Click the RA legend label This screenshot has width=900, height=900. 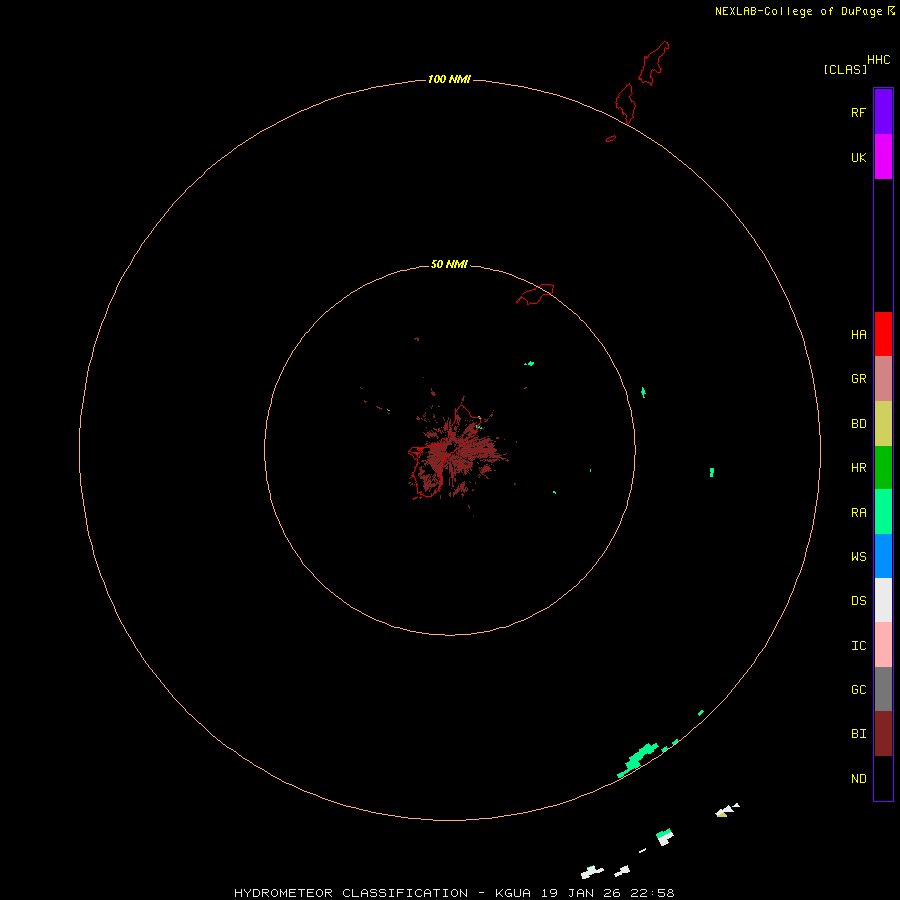(x=858, y=513)
